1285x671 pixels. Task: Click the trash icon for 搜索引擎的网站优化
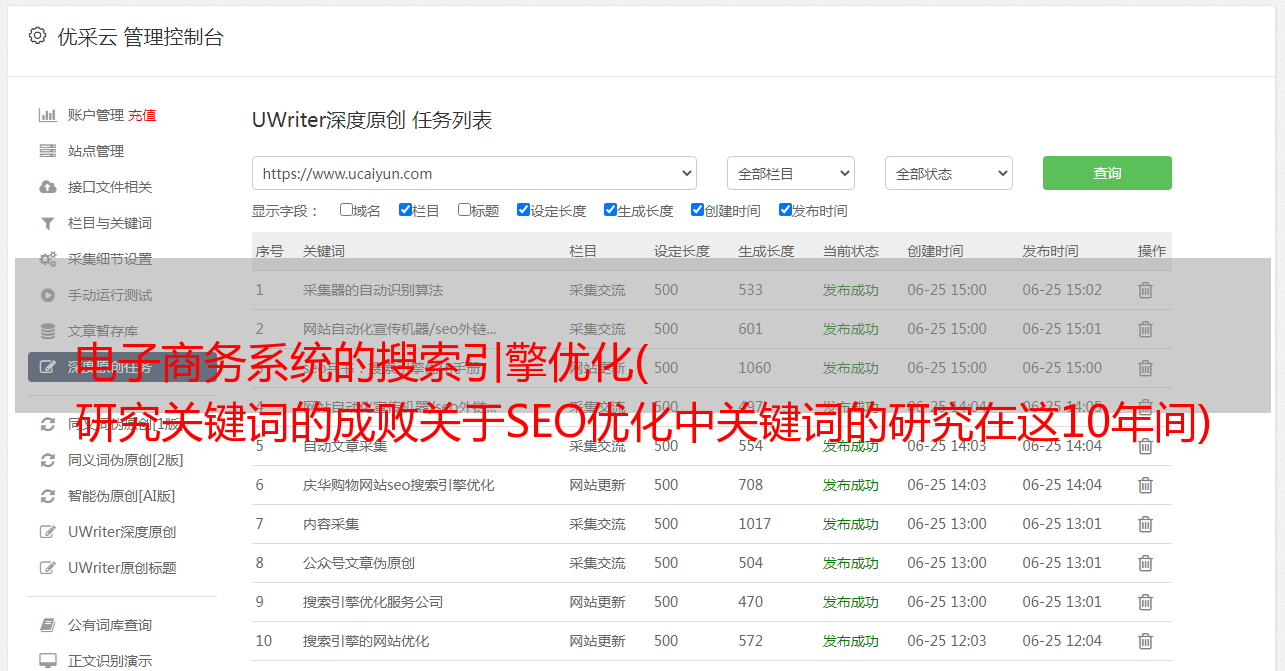point(1146,641)
